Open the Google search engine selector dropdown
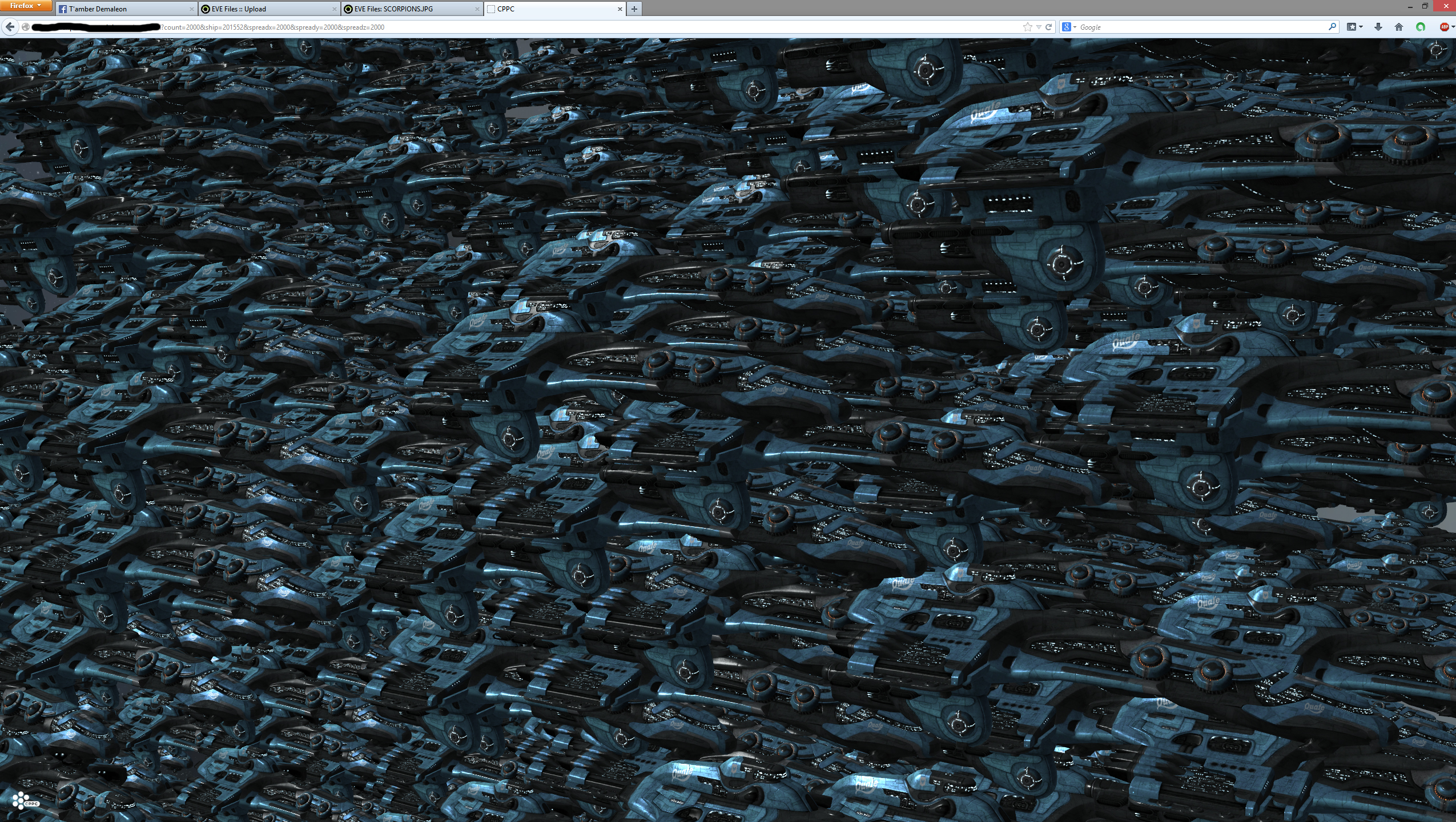This screenshot has width=1456, height=822. (1068, 27)
